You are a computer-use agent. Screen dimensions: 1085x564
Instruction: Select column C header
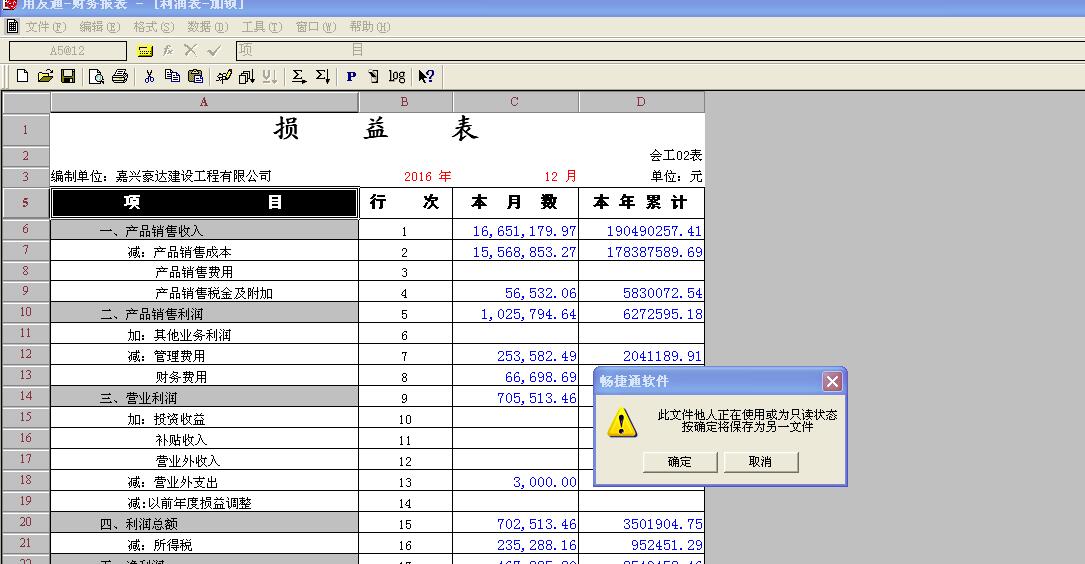pos(515,102)
